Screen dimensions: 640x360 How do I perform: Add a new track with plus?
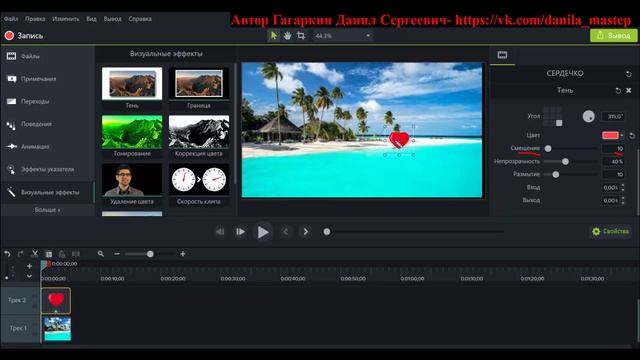point(29,266)
